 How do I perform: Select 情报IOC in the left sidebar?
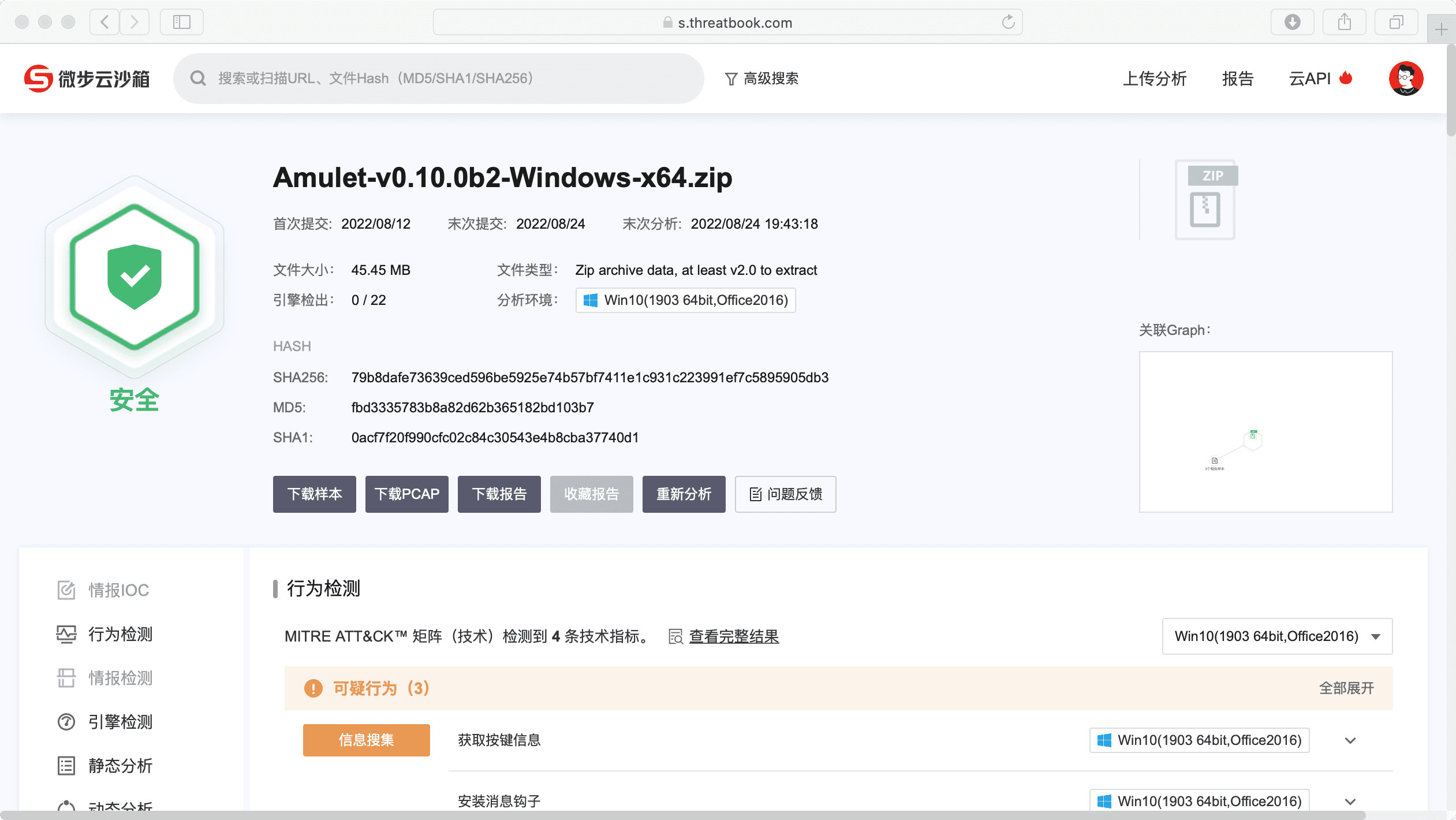[x=118, y=590]
